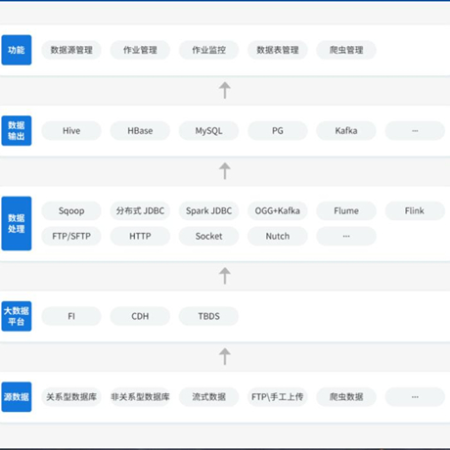Select the 数据表管理 pill
Image resolution: width=450 pixels, height=450 pixels.
pos(277,50)
